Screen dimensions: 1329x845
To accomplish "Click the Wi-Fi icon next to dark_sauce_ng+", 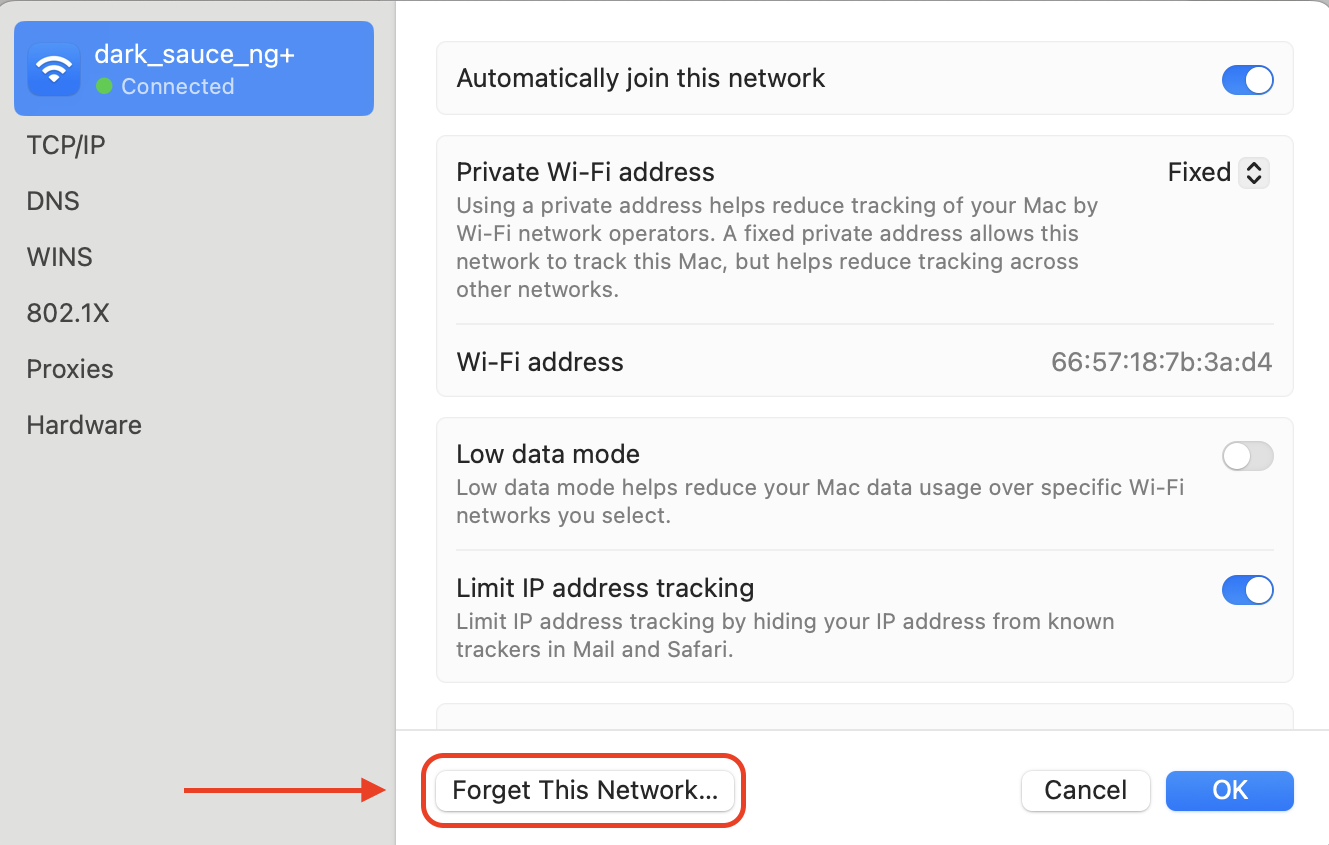I will (x=53, y=68).
